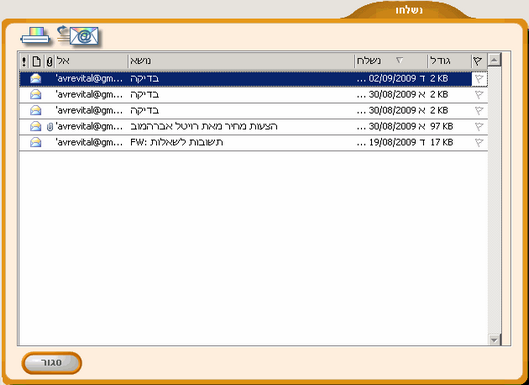
Task: Click the סגור close button
Action: [52, 363]
